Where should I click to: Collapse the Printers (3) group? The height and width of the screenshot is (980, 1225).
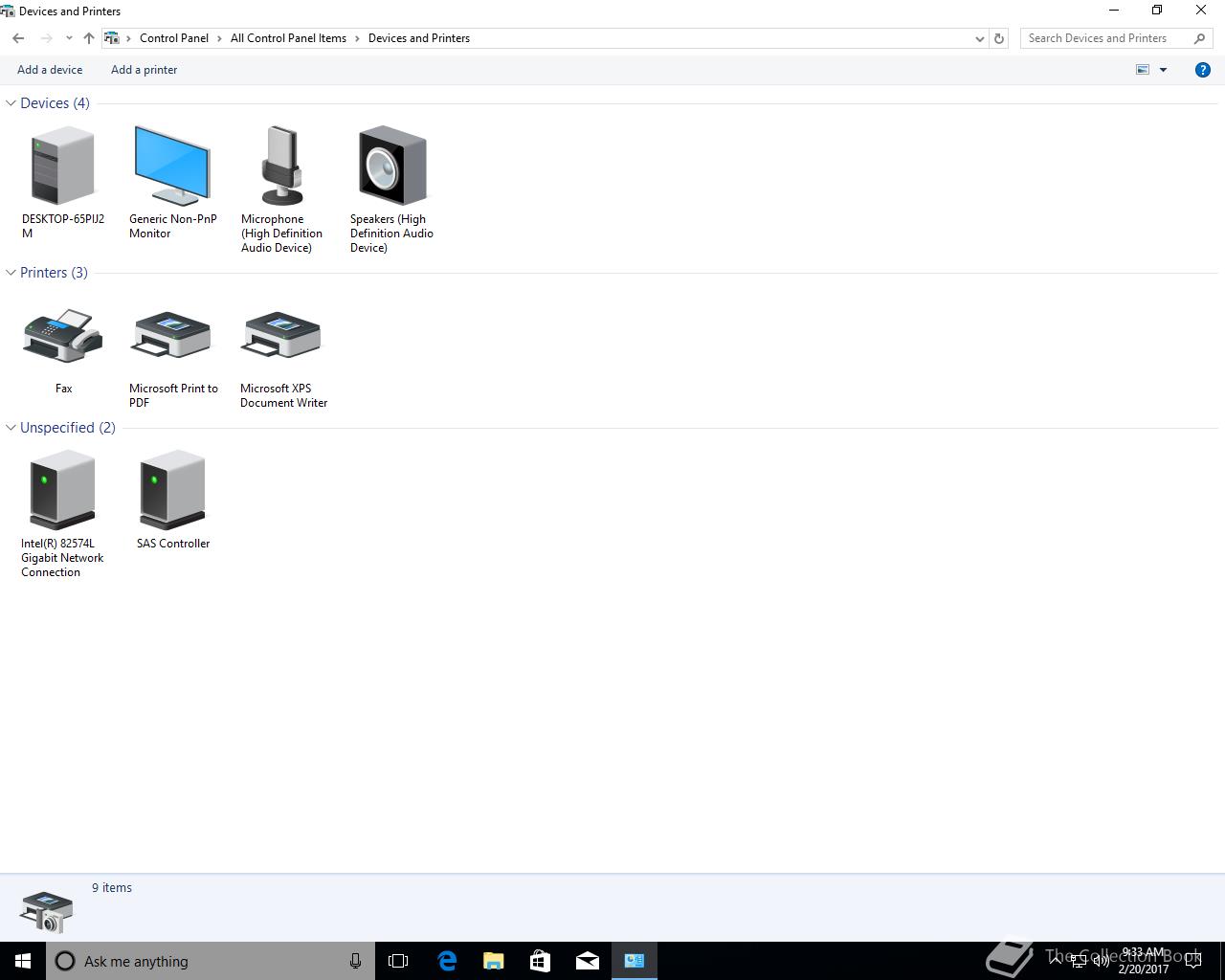(11, 273)
